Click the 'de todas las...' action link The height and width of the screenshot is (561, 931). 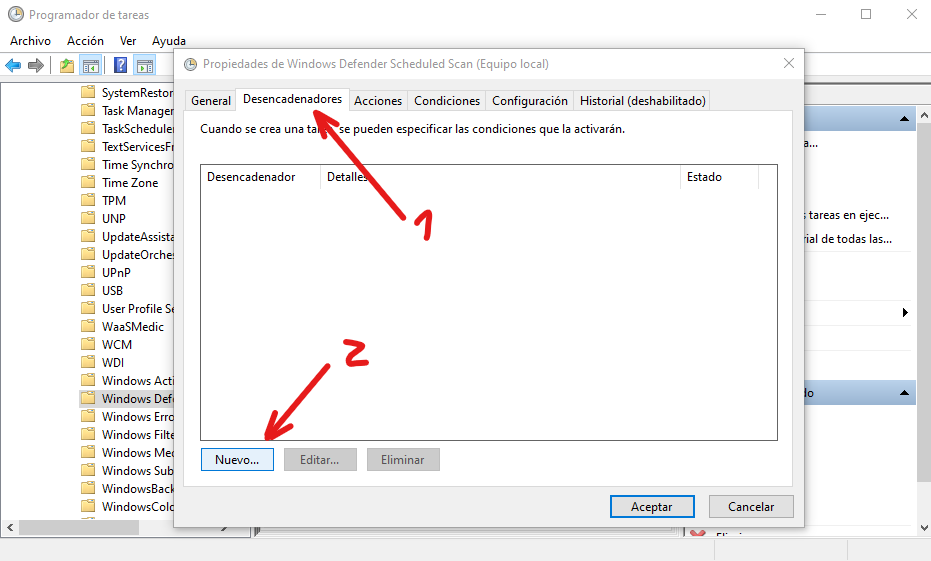[848, 239]
